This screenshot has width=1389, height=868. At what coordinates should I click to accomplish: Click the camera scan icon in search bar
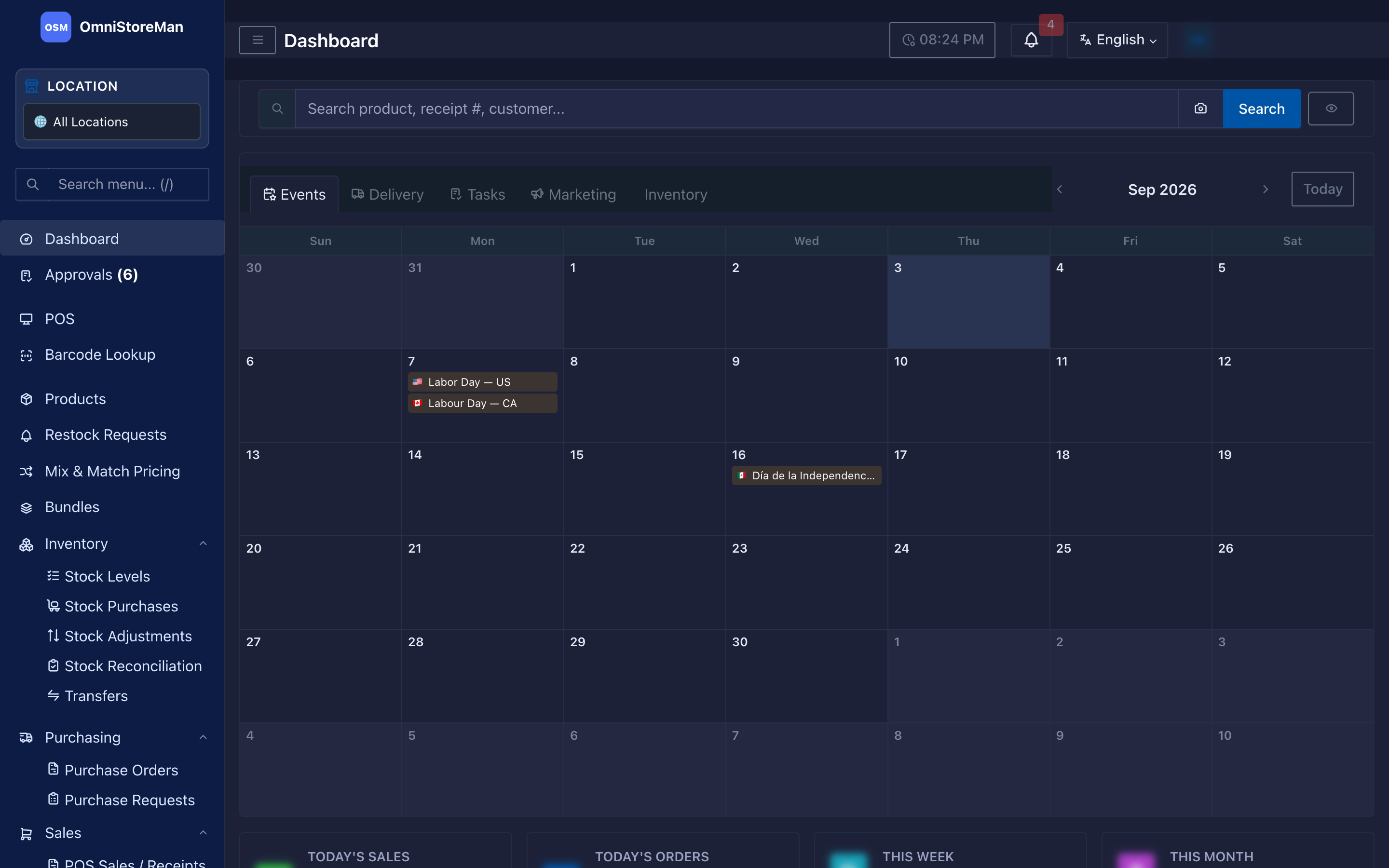1200,108
